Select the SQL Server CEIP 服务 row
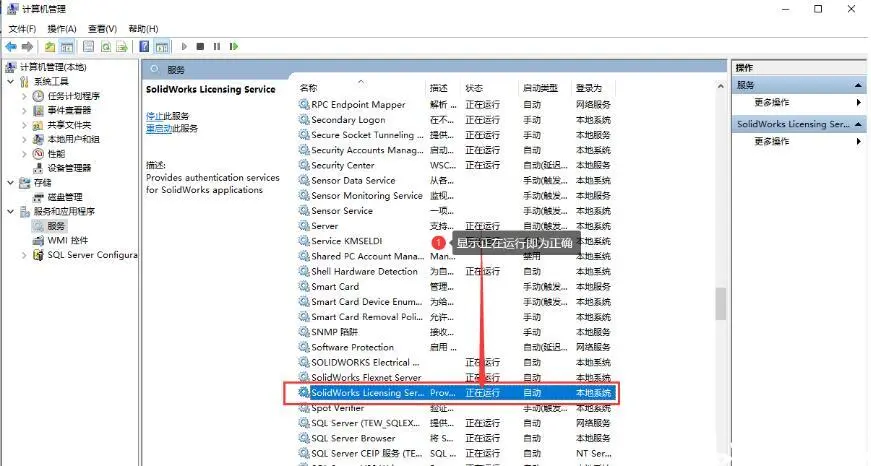 (x=456, y=453)
